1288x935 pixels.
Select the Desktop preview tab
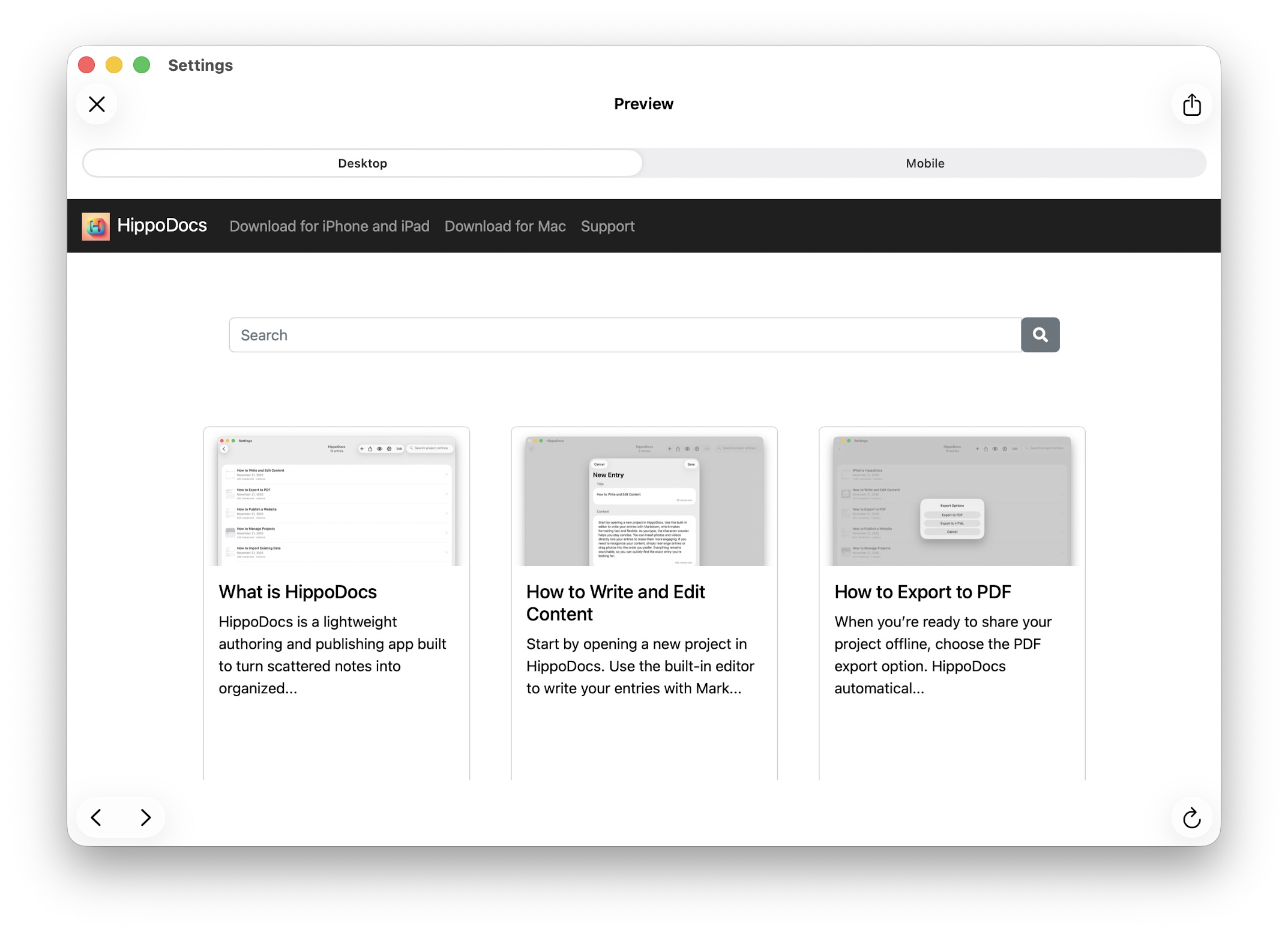(x=362, y=163)
